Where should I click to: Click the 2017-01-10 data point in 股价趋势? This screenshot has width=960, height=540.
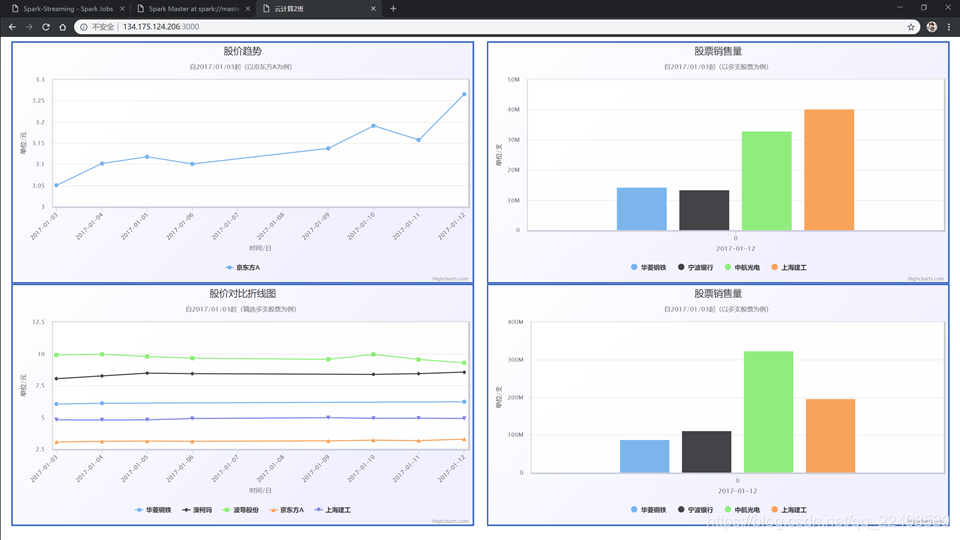point(373,126)
